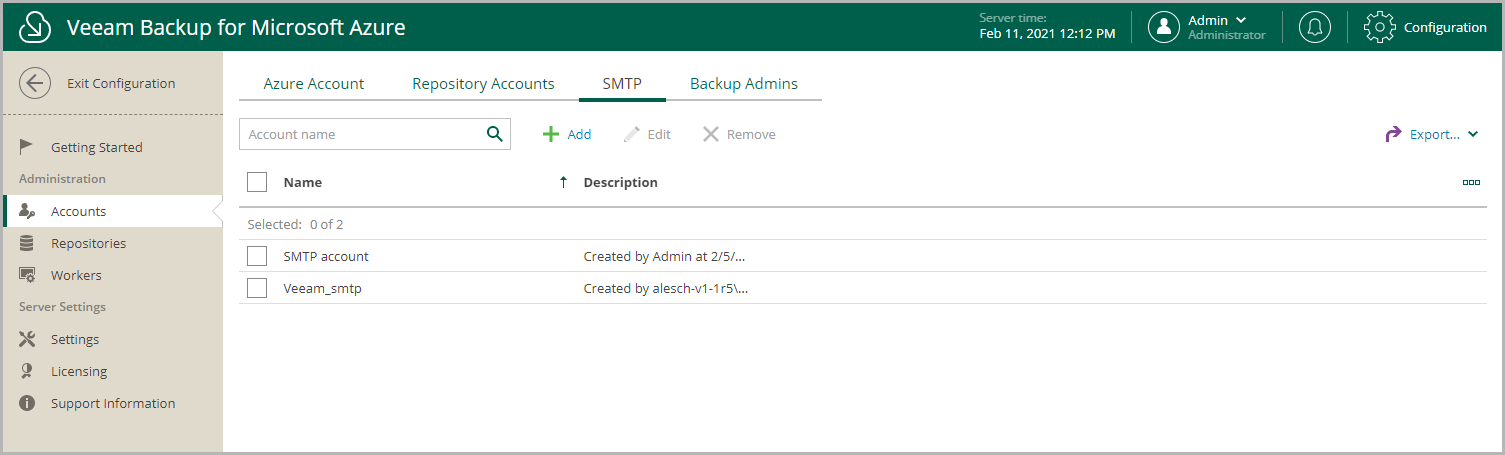Click the 'Administrator' role text
Screen dimensions: 1505x455
pyautogui.click(x=1227, y=35)
